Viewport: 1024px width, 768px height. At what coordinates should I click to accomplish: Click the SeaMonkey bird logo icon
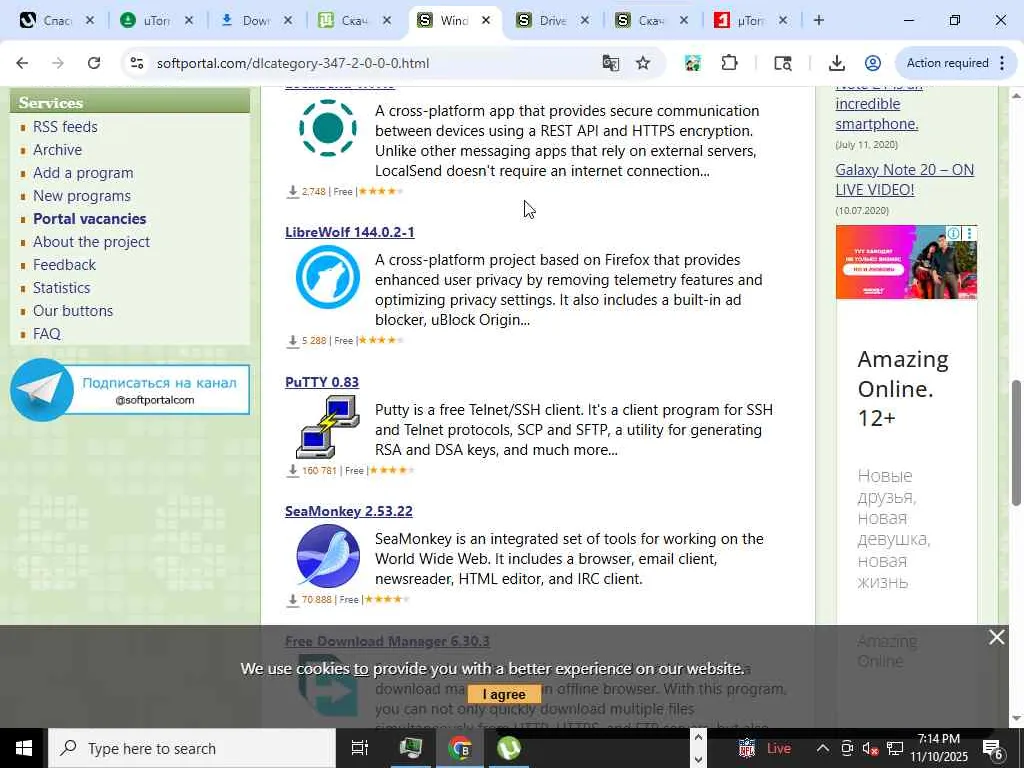pyautogui.click(x=328, y=556)
